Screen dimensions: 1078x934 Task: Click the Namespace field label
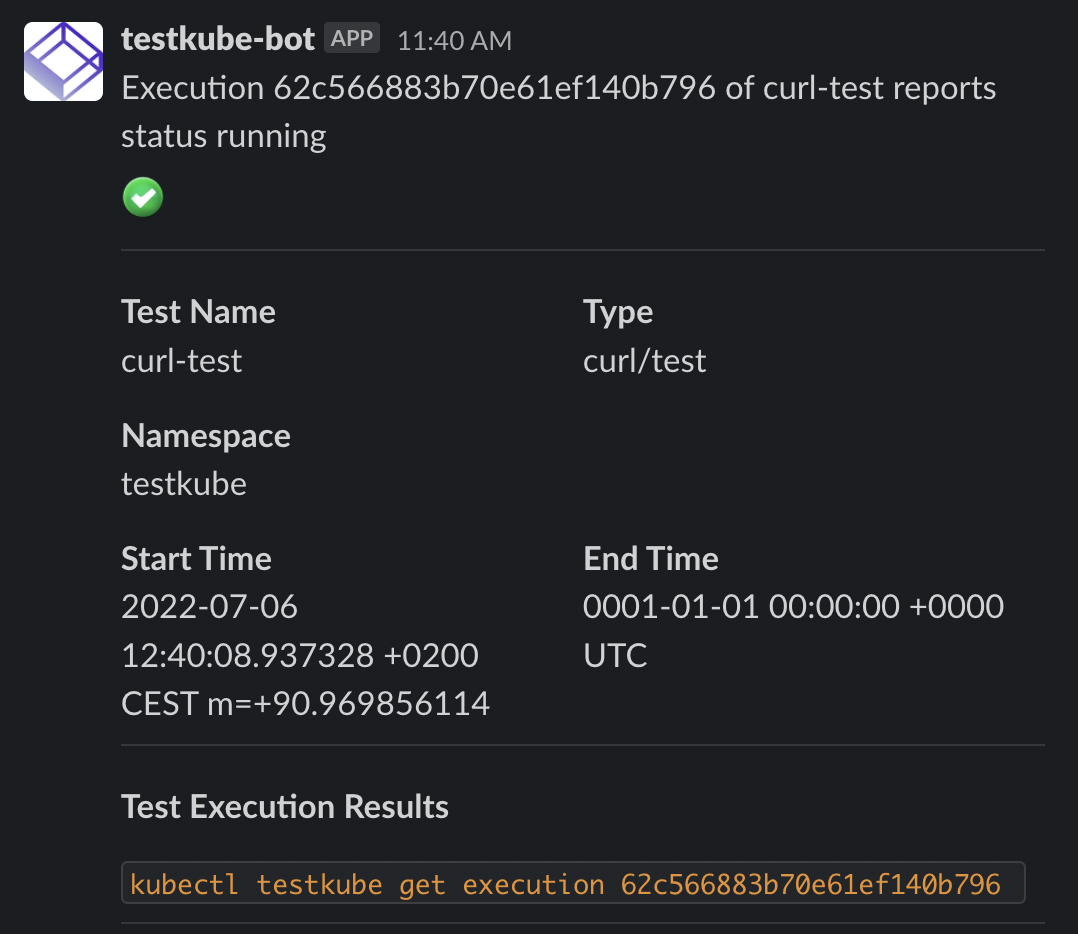[206, 436]
